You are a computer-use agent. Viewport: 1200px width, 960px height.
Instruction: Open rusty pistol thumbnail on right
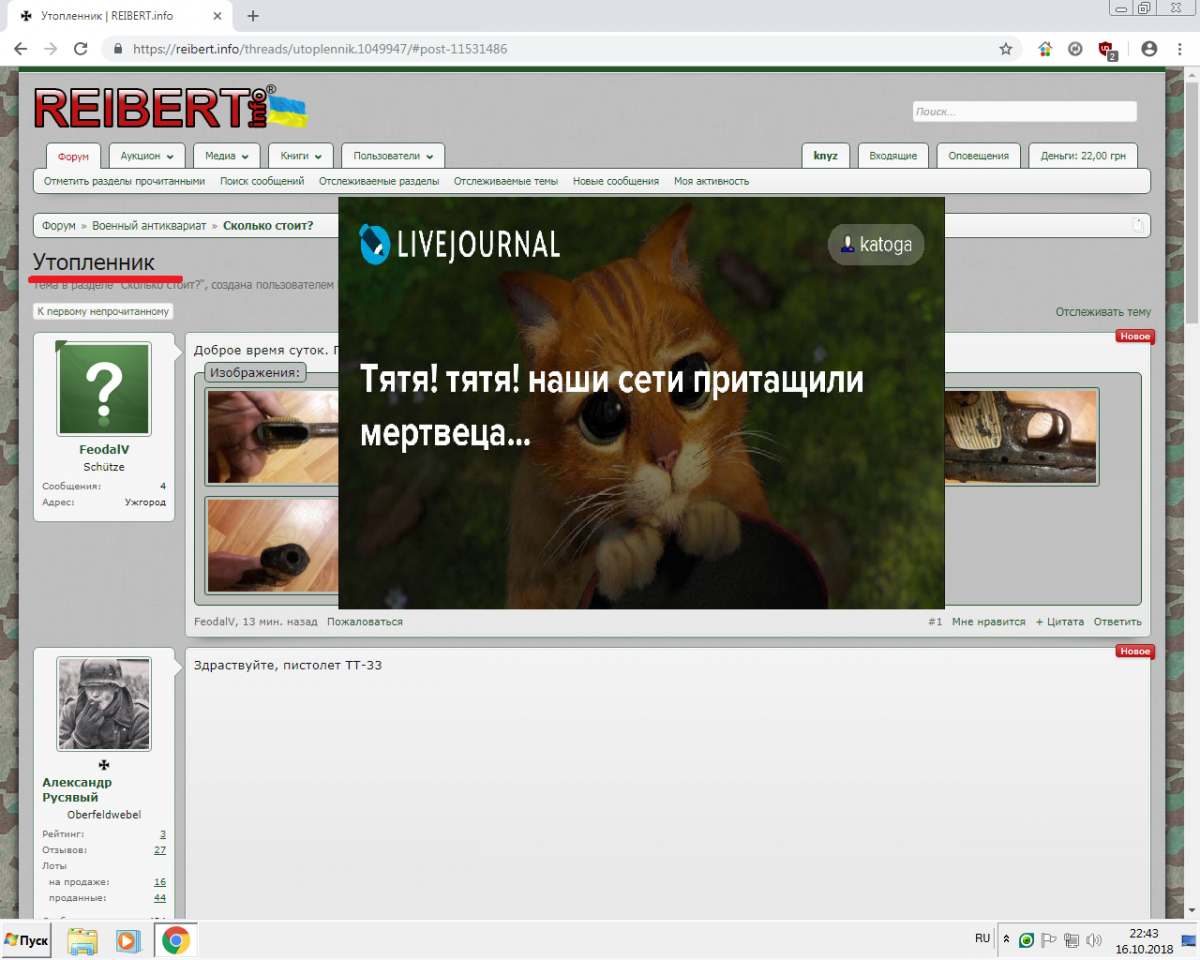(x=1022, y=437)
